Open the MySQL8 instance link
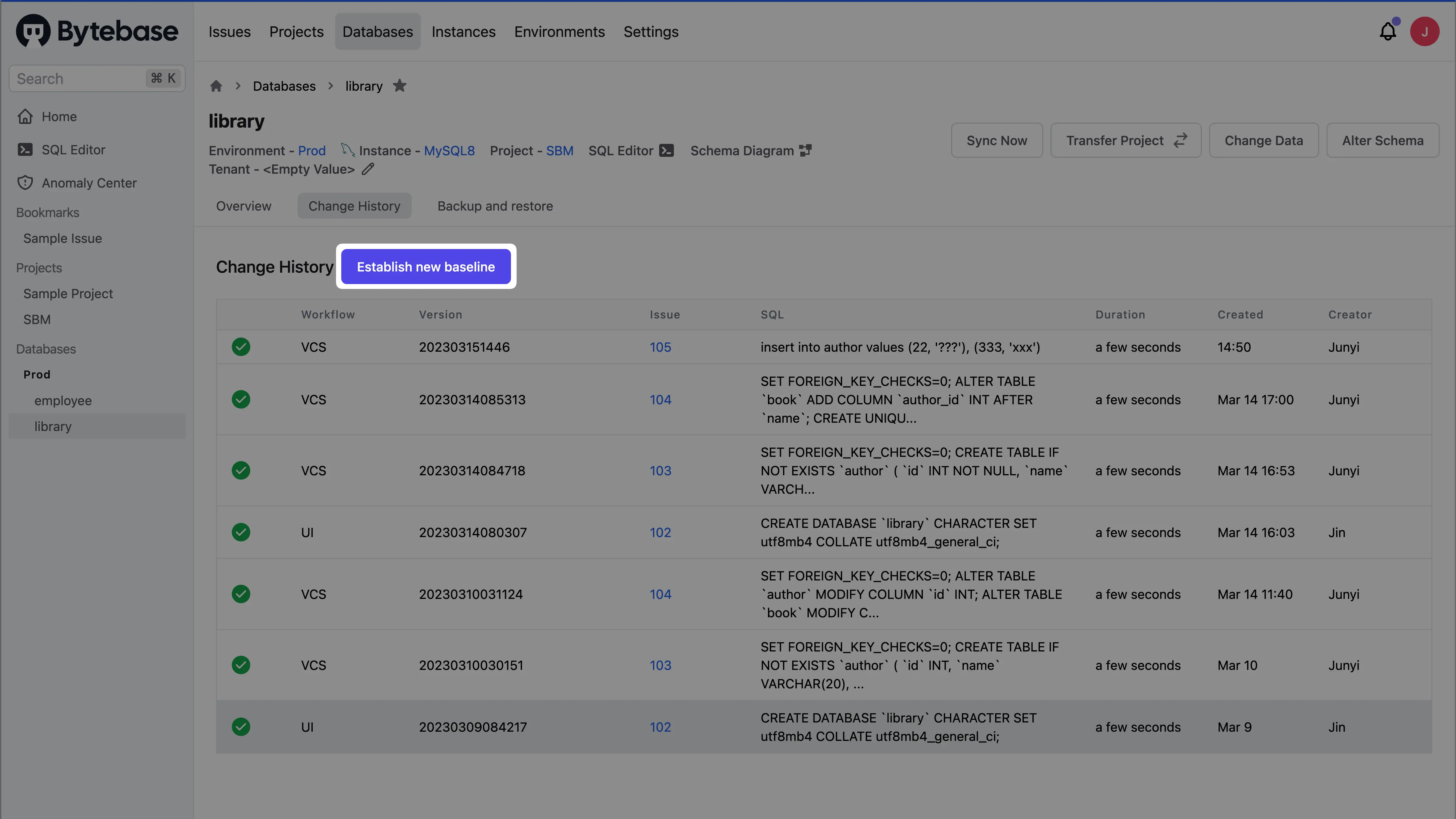The image size is (1456, 819). (x=449, y=150)
